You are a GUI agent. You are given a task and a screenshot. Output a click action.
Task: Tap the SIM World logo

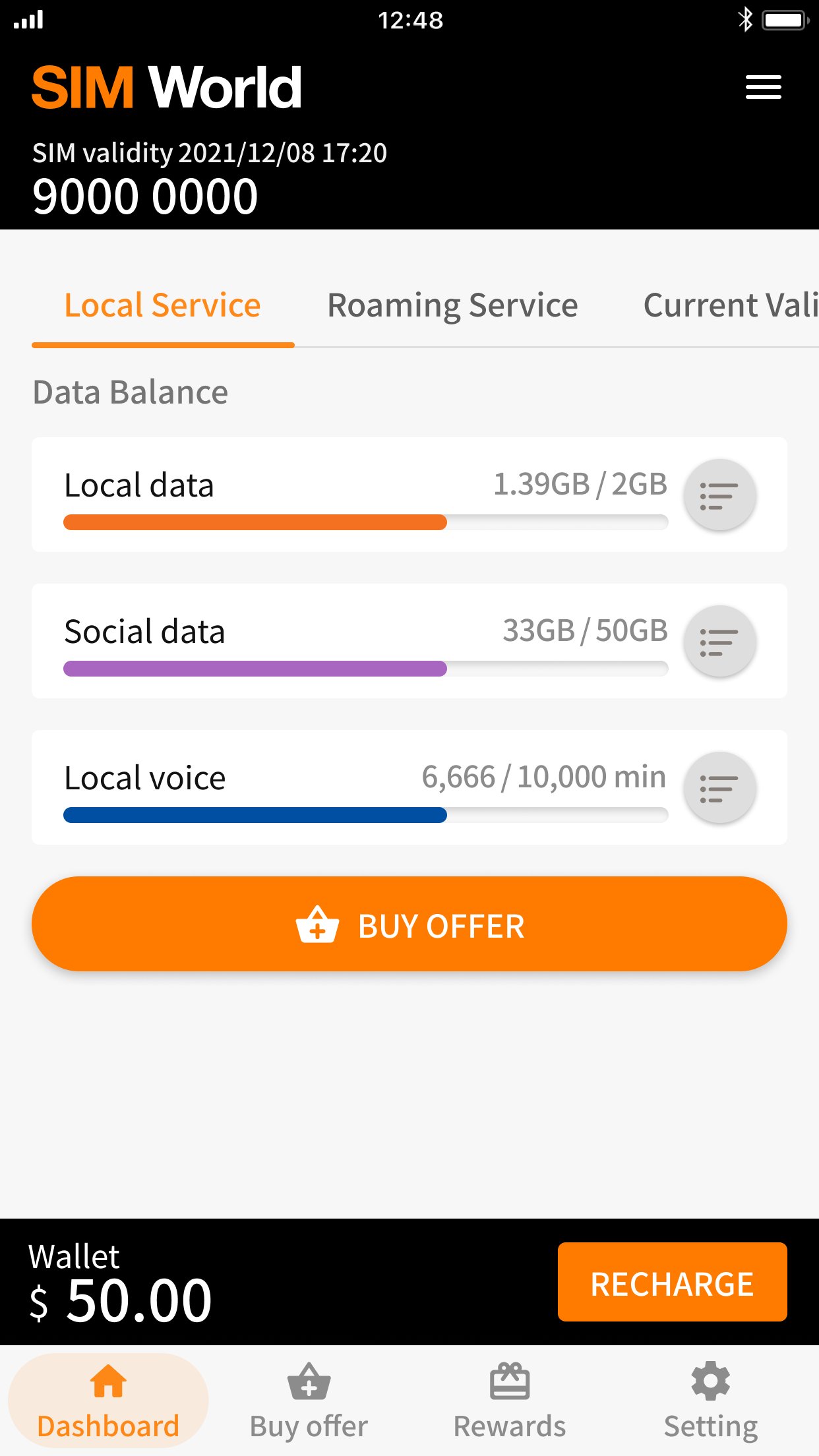[x=167, y=87]
